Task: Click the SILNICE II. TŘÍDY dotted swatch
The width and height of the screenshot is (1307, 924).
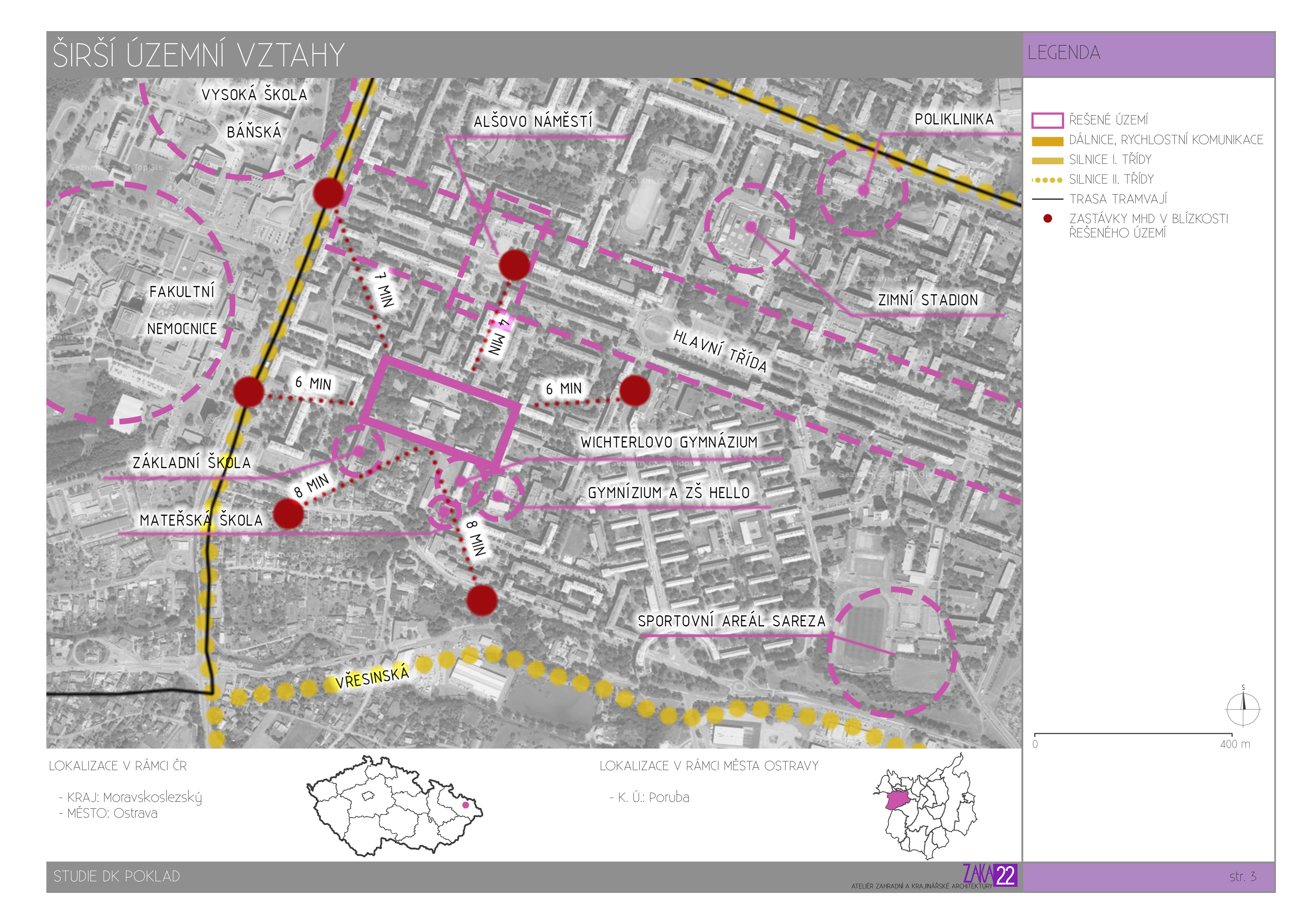Action: (x=1047, y=180)
